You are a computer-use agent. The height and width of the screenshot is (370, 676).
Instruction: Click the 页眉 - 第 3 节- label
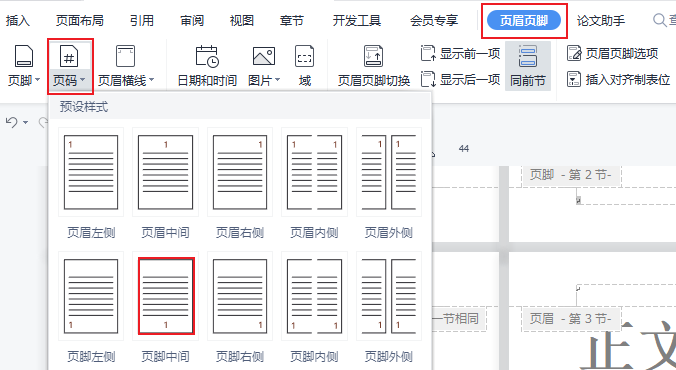click(x=571, y=319)
